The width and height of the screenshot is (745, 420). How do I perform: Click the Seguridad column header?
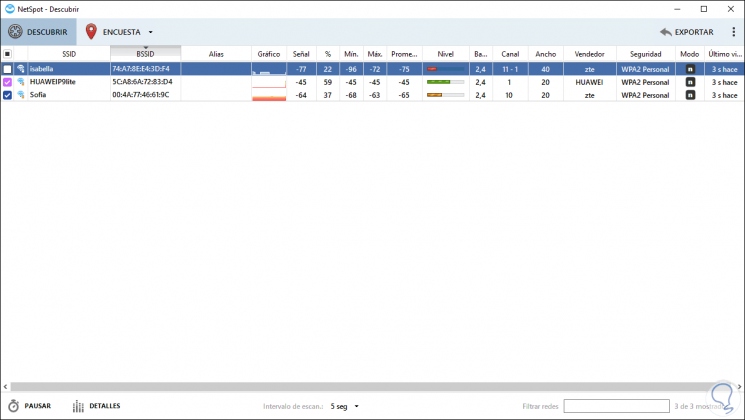click(x=646, y=54)
